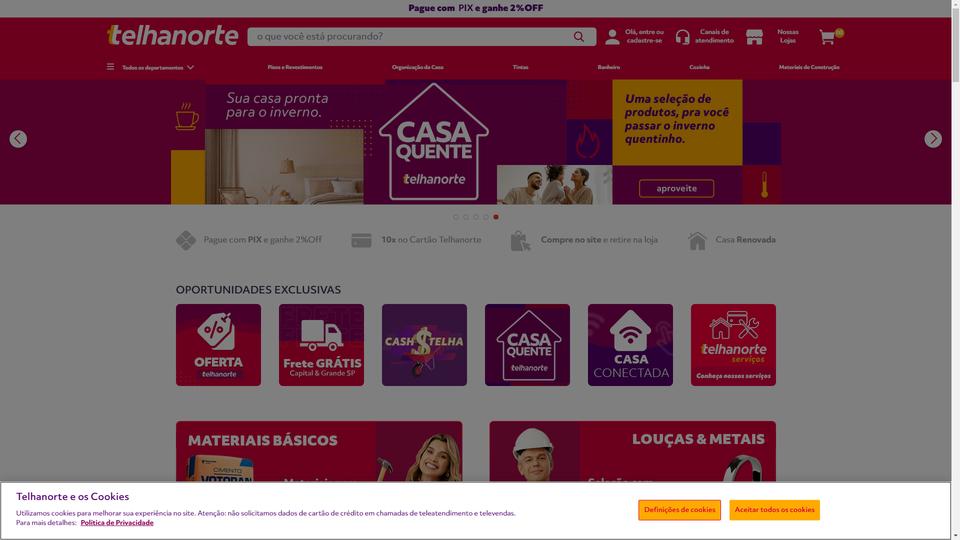Screen dimensions: 960x540
Task: Select the first carousel indicator dot
Action: tap(456, 217)
